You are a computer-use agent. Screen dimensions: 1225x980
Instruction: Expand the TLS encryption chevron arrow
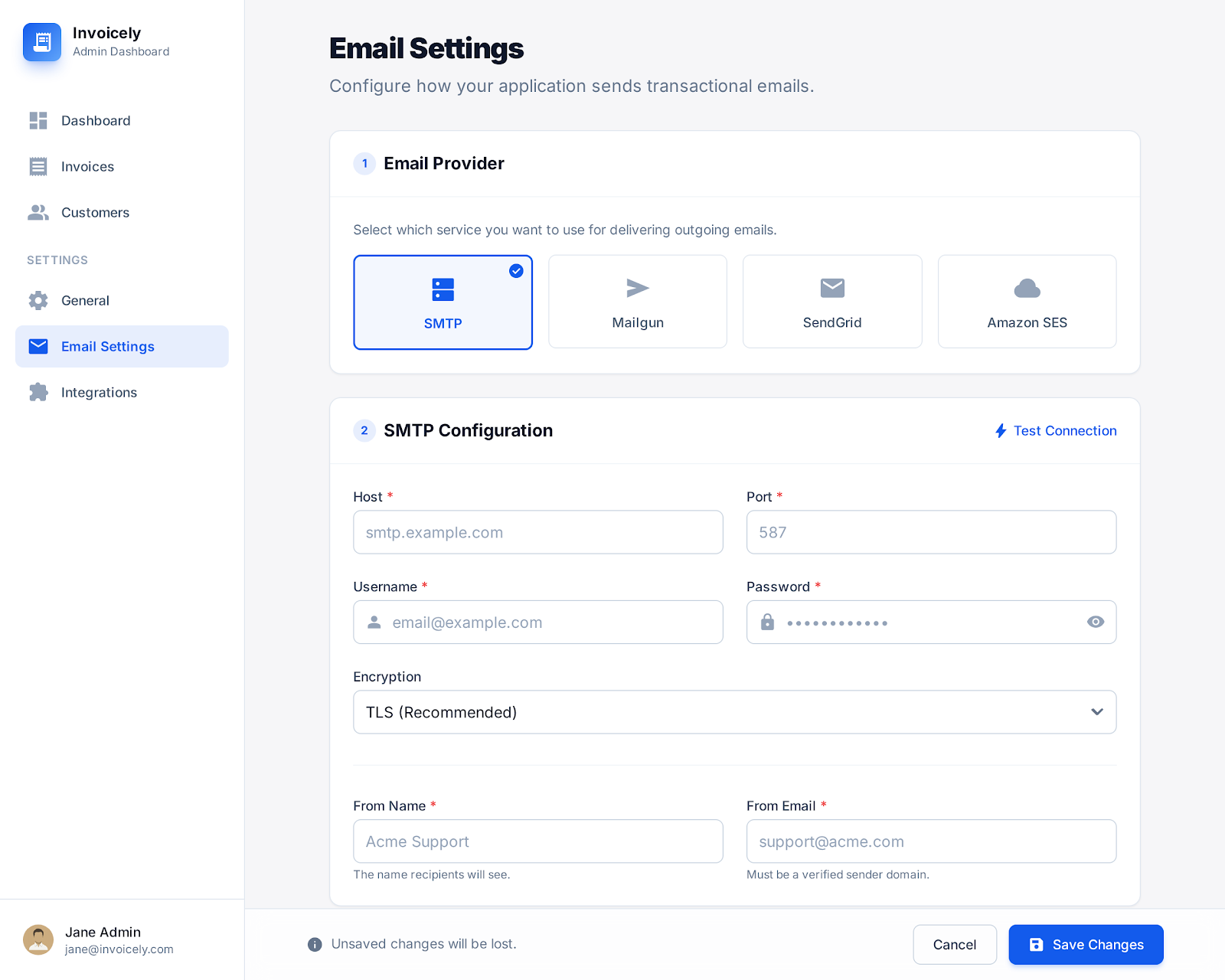point(1097,713)
